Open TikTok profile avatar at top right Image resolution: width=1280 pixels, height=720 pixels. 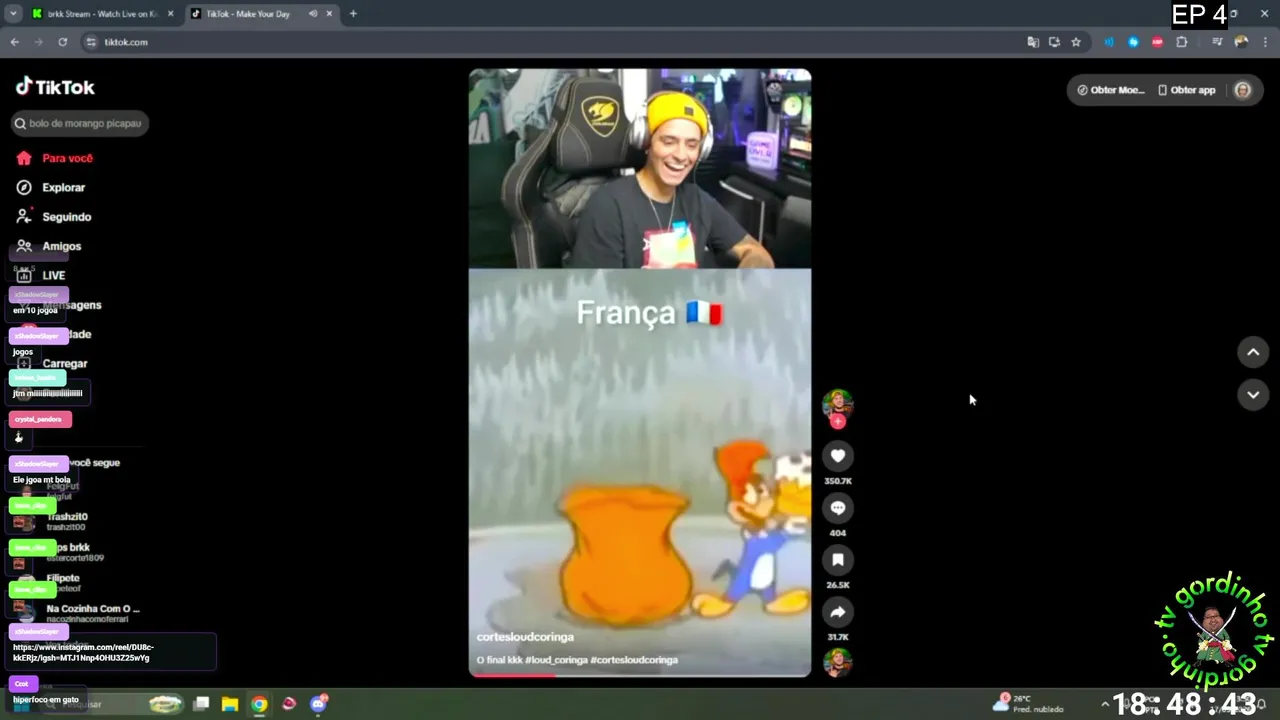coord(1243,90)
